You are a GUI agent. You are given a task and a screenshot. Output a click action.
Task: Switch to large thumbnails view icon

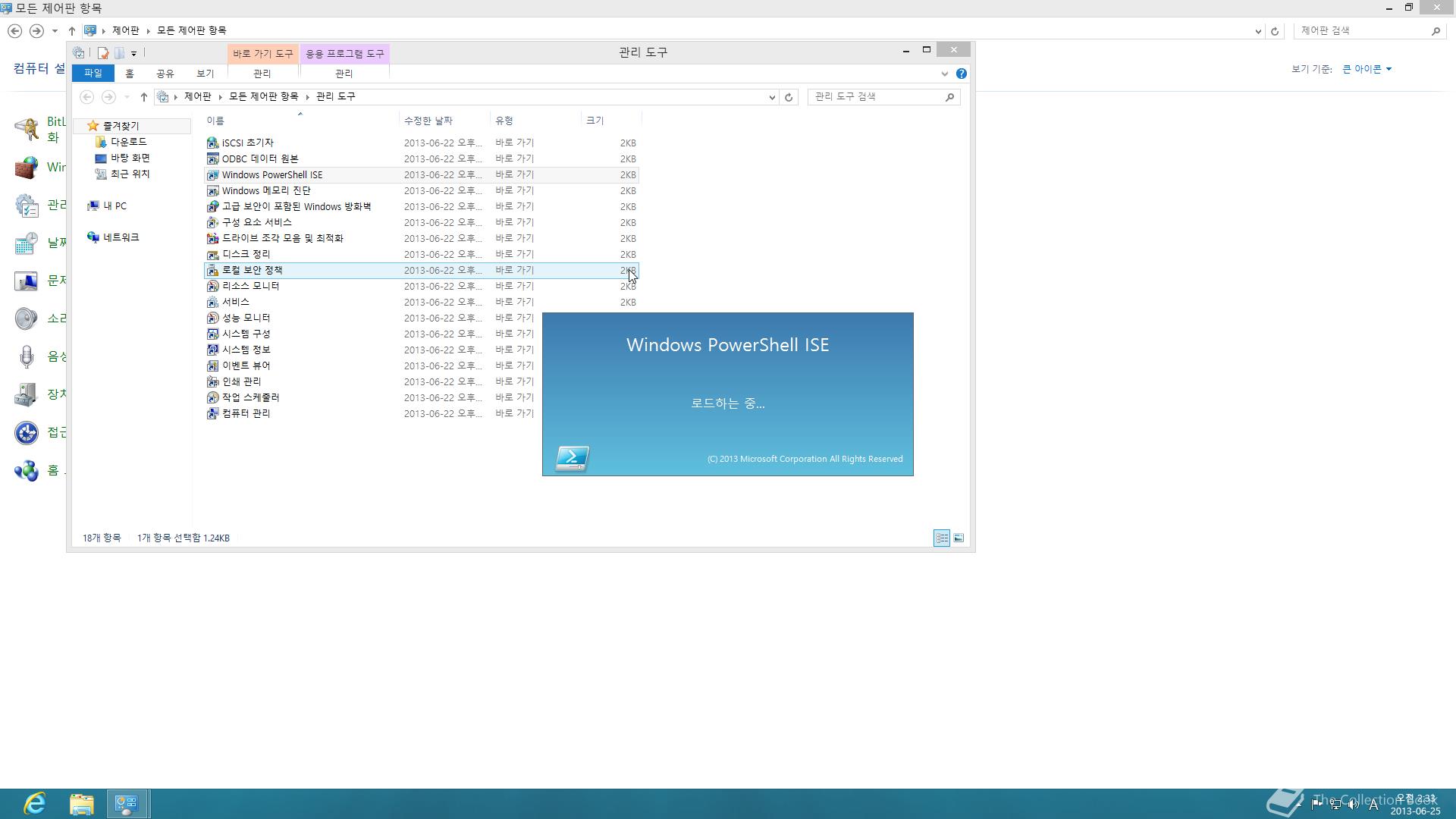point(959,538)
